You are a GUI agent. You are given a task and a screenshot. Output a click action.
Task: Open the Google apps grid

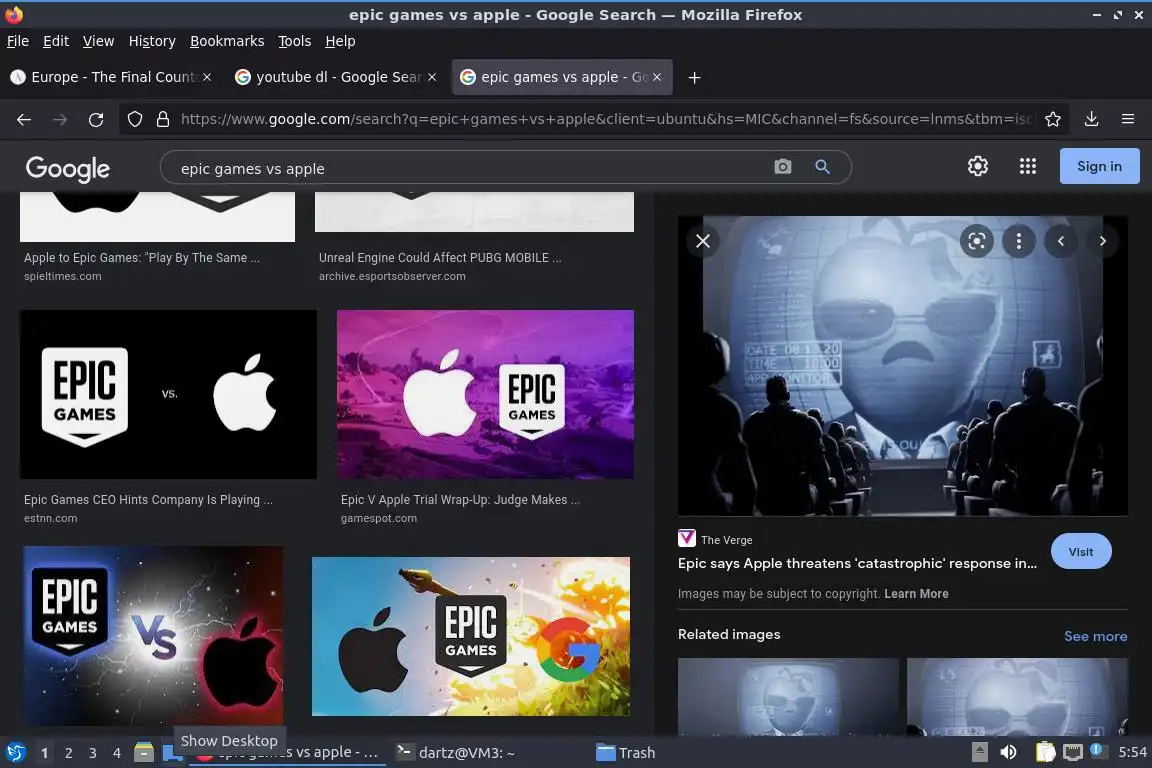click(x=1028, y=166)
